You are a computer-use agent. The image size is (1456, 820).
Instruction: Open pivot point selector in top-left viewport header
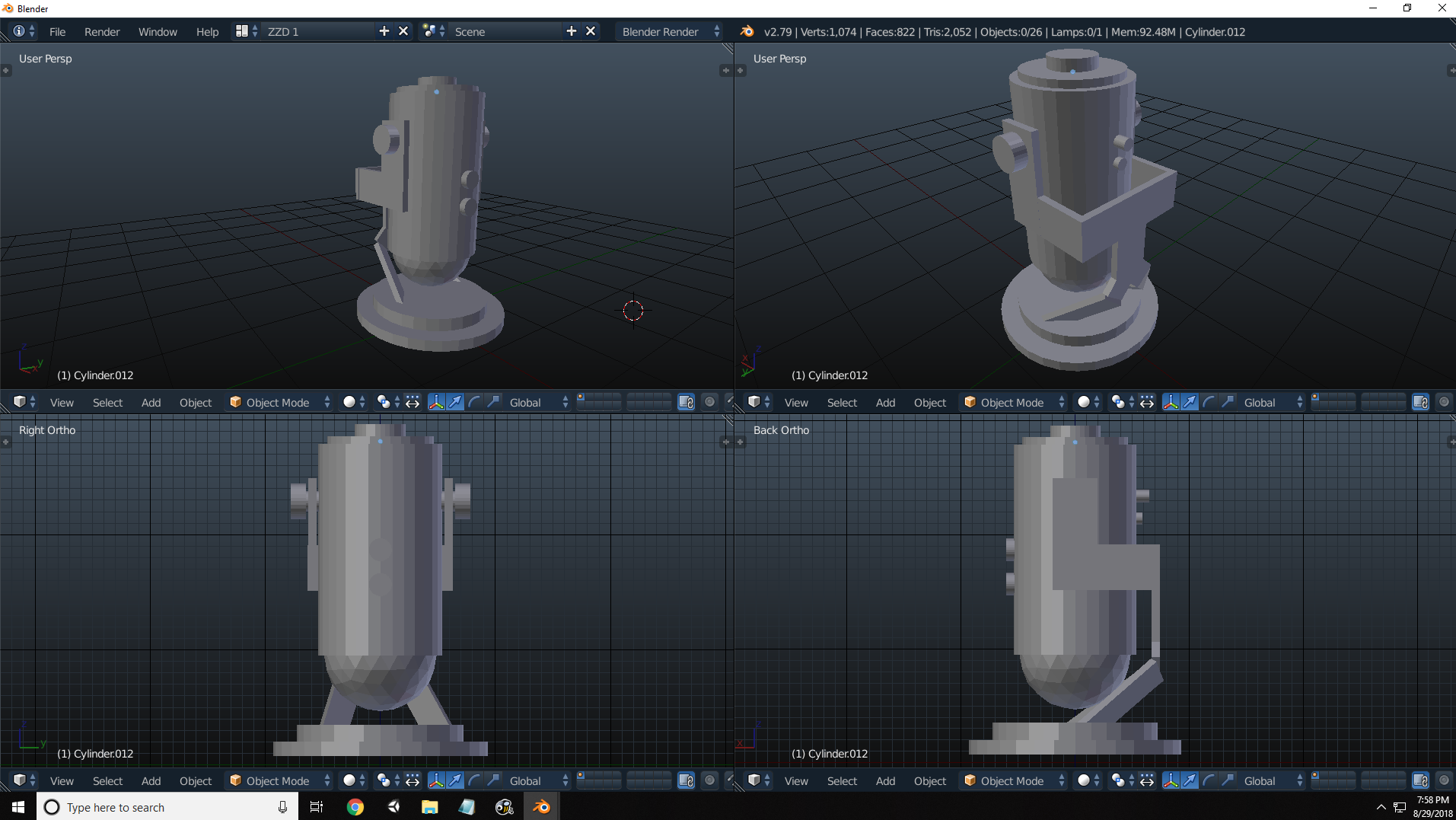388,402
